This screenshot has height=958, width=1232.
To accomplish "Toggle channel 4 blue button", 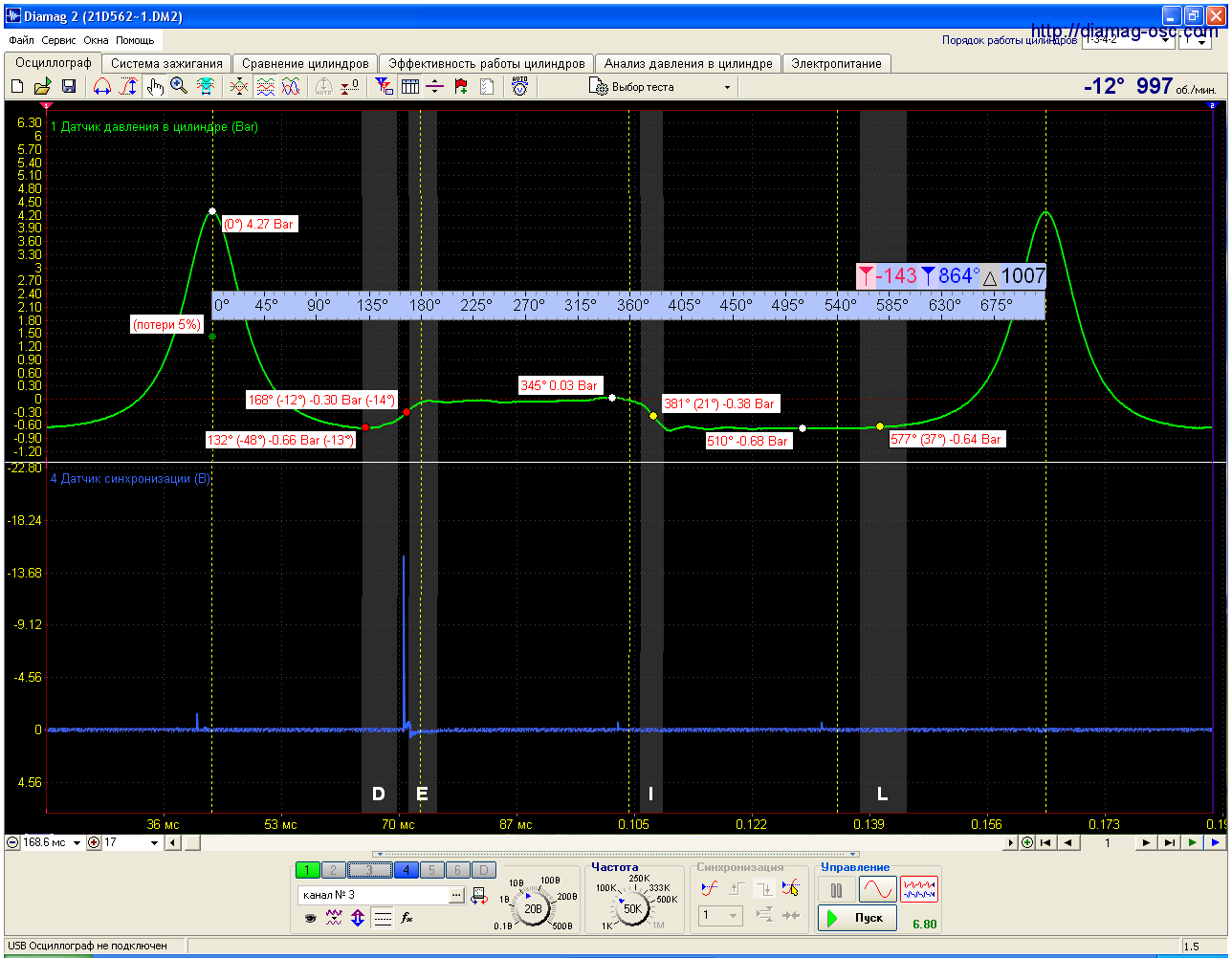I will tap(406, 869).
